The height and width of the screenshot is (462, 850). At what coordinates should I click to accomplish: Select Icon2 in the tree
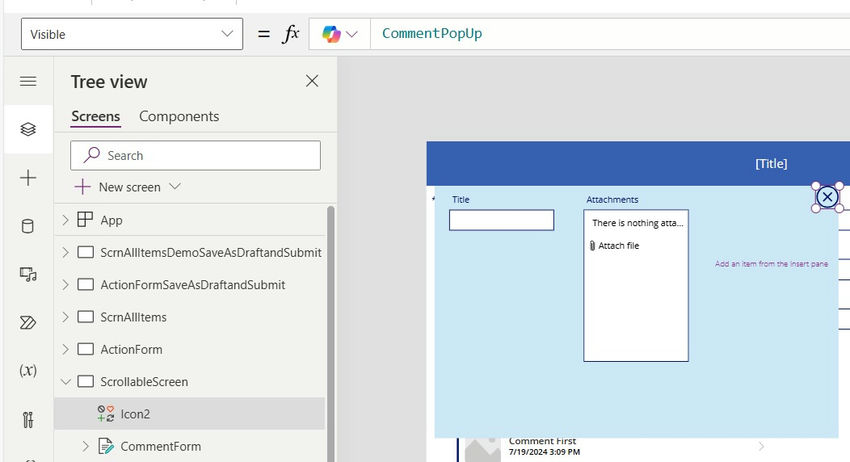click(x=135, y=414)
